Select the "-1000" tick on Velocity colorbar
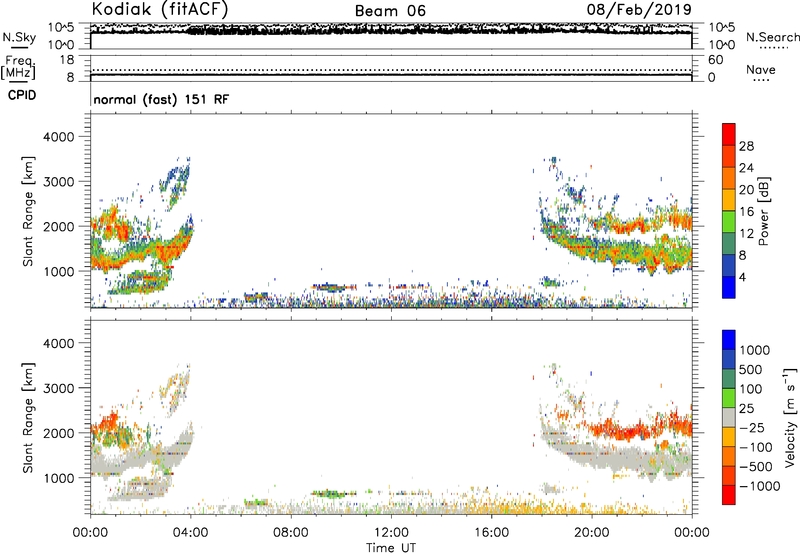Screen dimensions: 800x554 point(759,486)
